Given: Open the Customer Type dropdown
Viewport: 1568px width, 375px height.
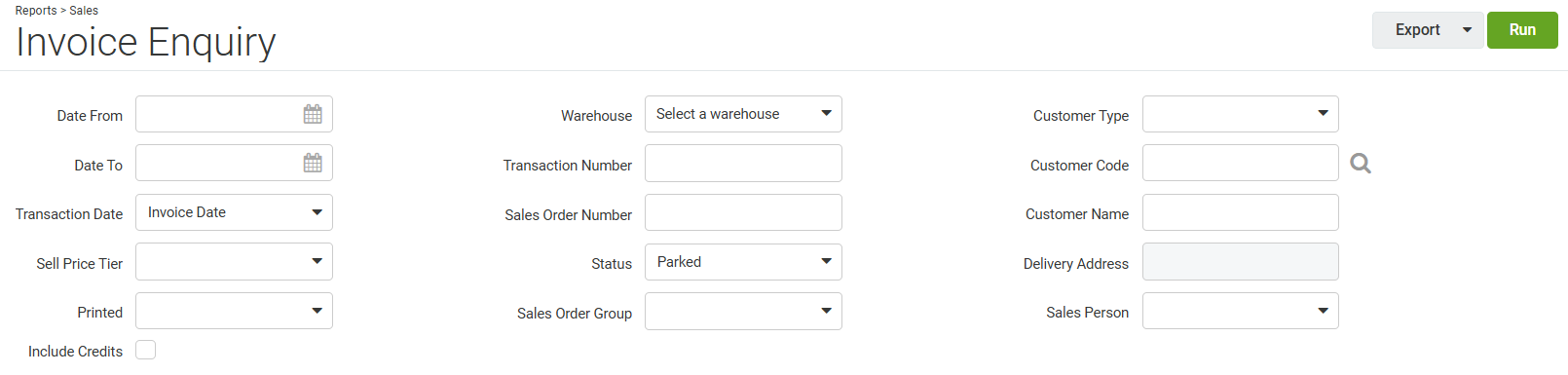Looking at the screenshot, I should click(x=1240, y=114).
